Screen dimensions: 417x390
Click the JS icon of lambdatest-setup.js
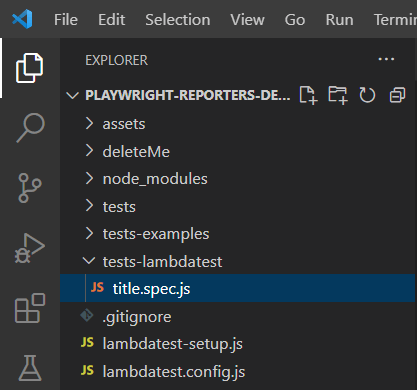[x=87, y=343]
